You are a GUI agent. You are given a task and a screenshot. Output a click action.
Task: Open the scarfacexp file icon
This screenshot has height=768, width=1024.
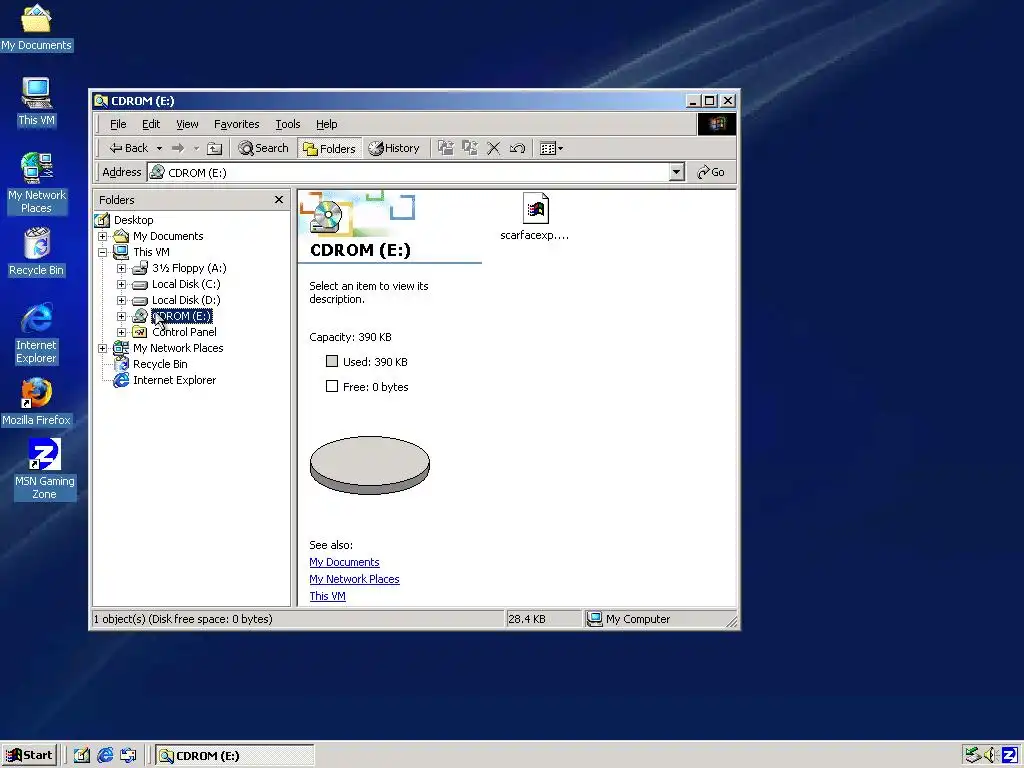[536, 209]
